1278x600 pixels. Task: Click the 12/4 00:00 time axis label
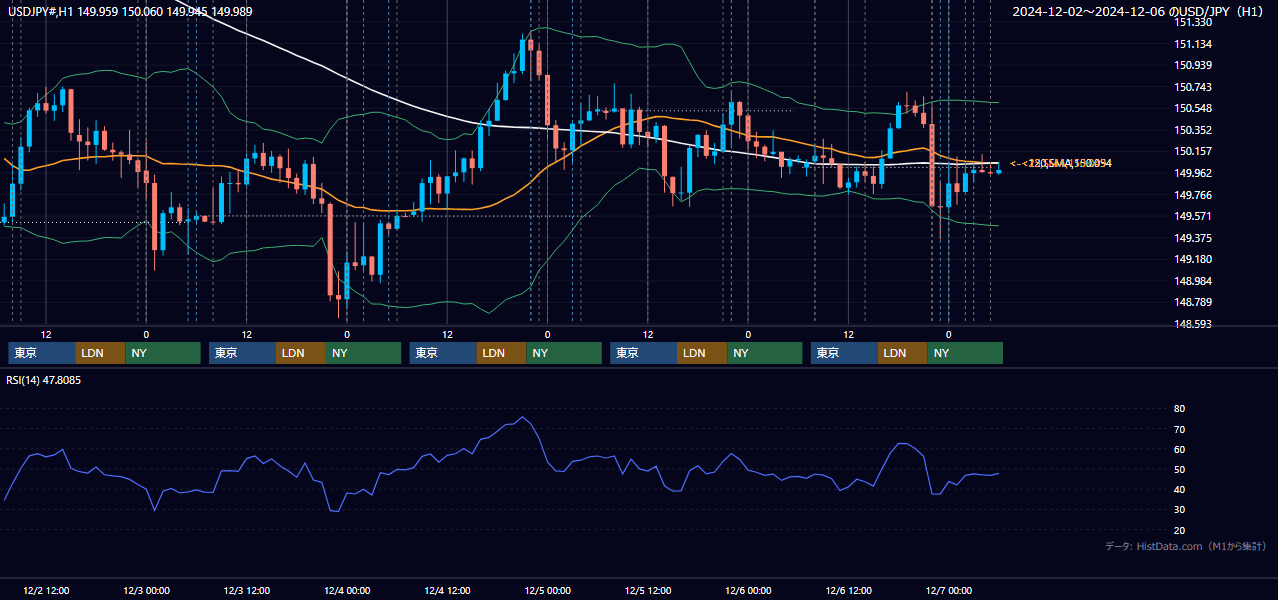pos(347,591)
